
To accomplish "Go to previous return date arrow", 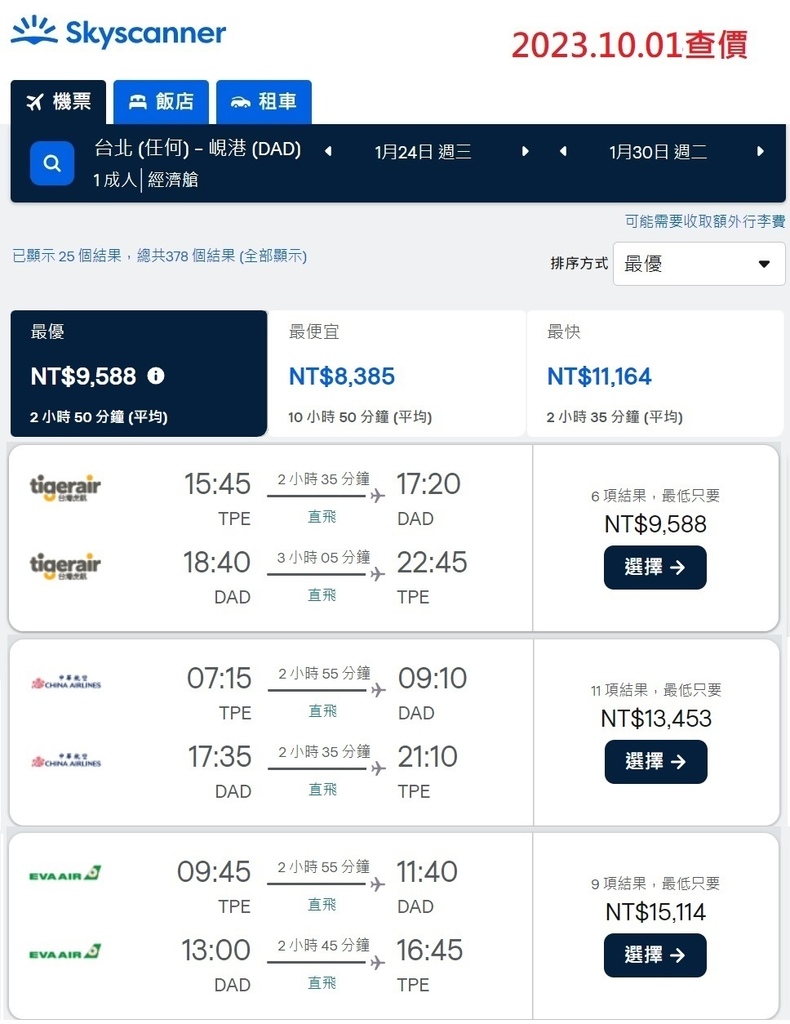I will [x=563, y=152].
